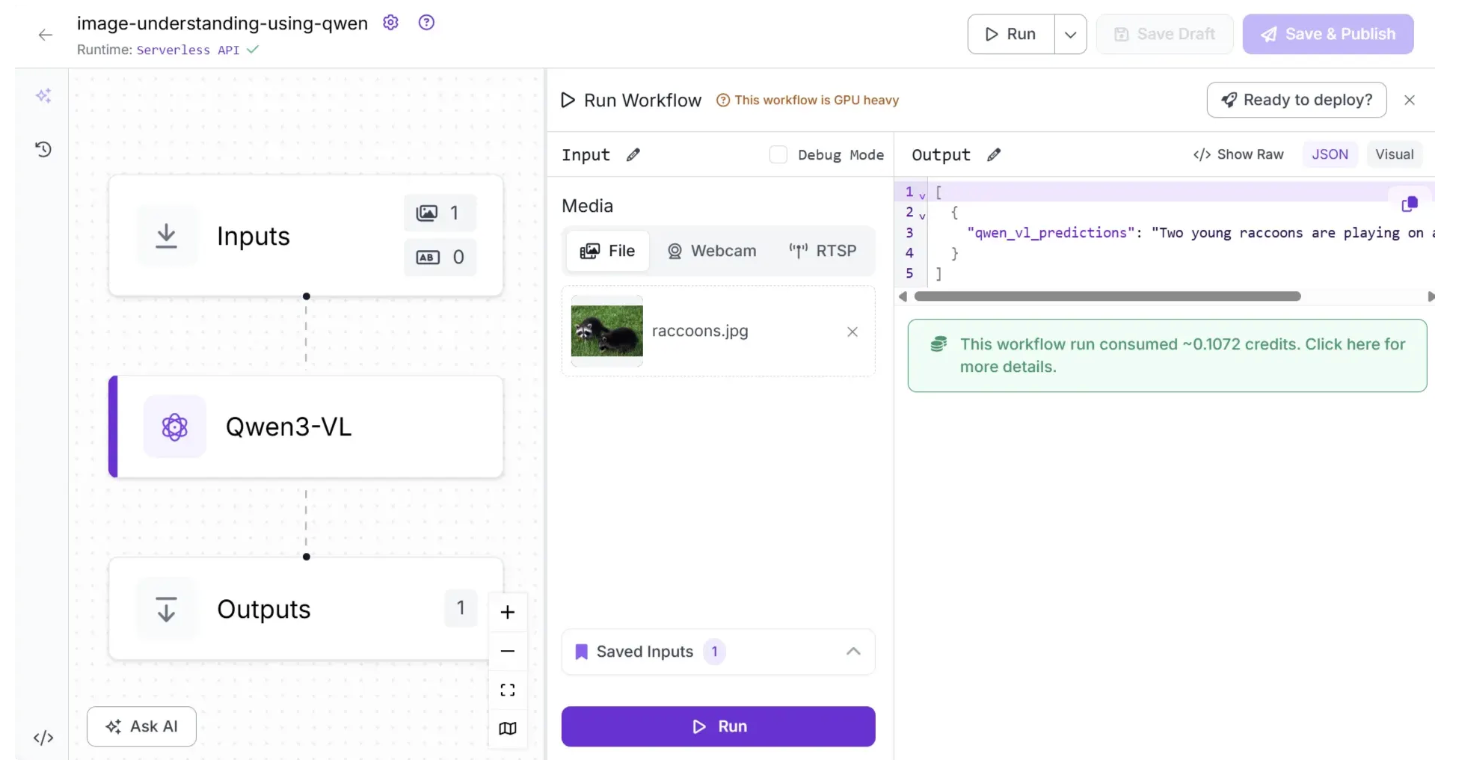Toggle the canvas minimap icon
The height and width of the screenshot is (776, 1470).
click(x=508, y=729)
